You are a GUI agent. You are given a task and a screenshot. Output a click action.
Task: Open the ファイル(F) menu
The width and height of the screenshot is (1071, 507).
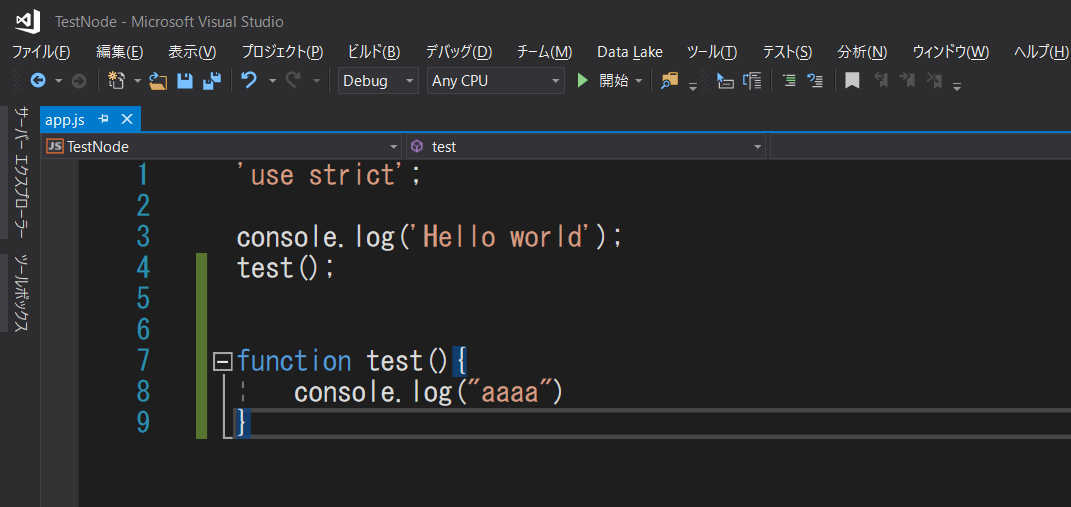[x=40, y=52]
